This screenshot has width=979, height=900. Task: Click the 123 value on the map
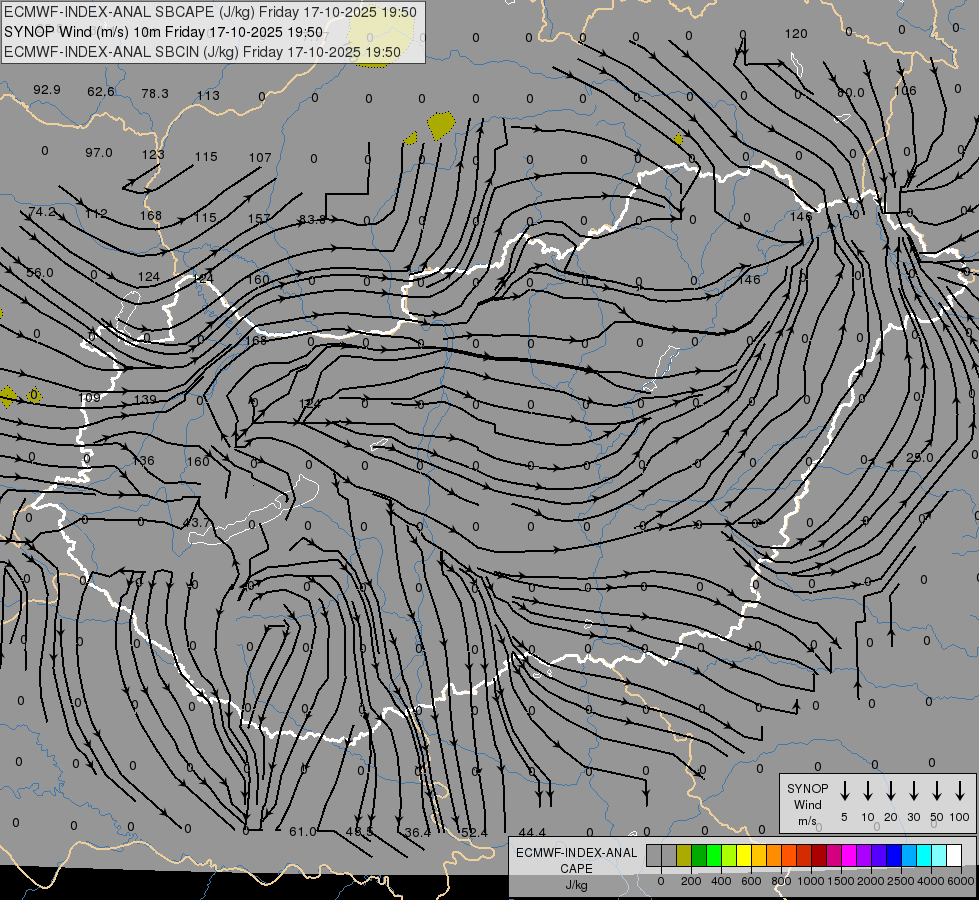coord(152,154)
